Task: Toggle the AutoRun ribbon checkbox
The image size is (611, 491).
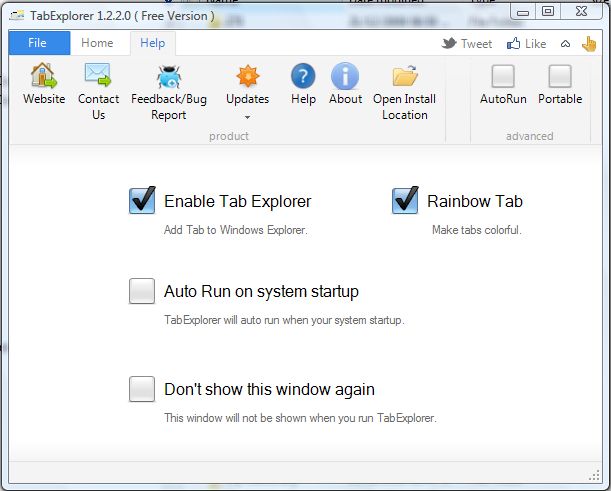Action: click(x=503, y=76)
